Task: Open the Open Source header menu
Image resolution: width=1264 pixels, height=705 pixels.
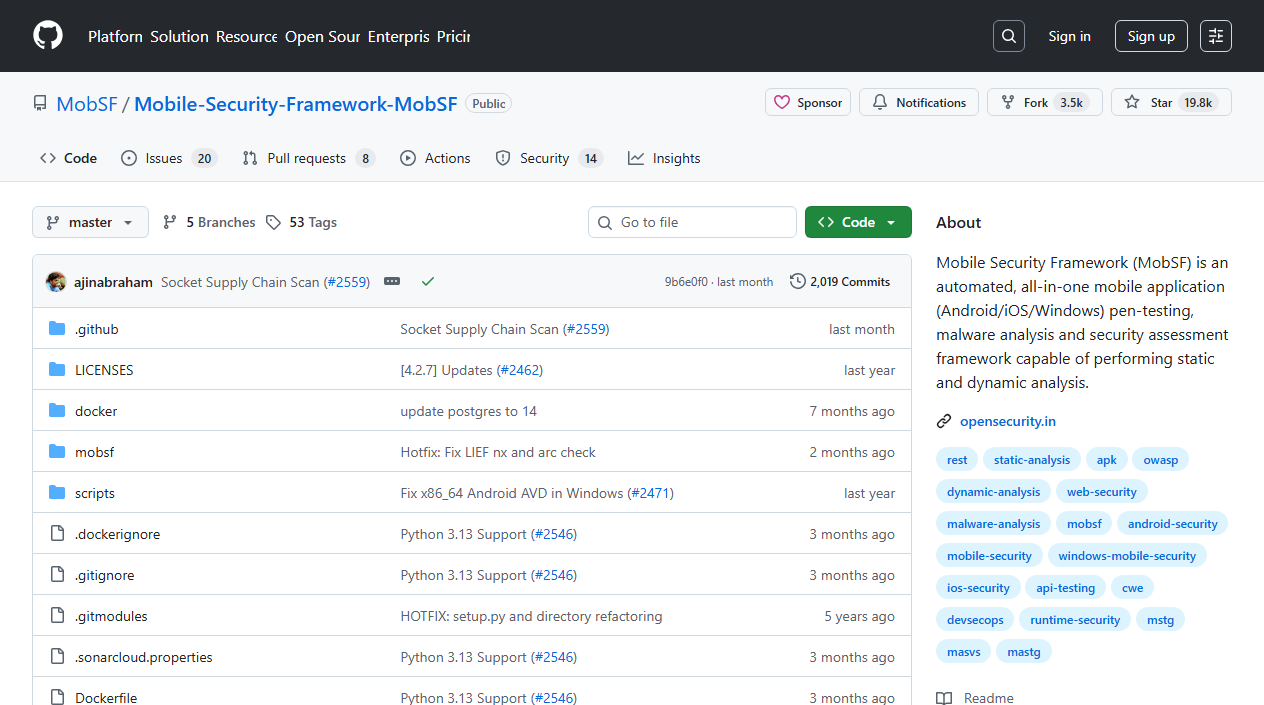Action: point(322,36)
